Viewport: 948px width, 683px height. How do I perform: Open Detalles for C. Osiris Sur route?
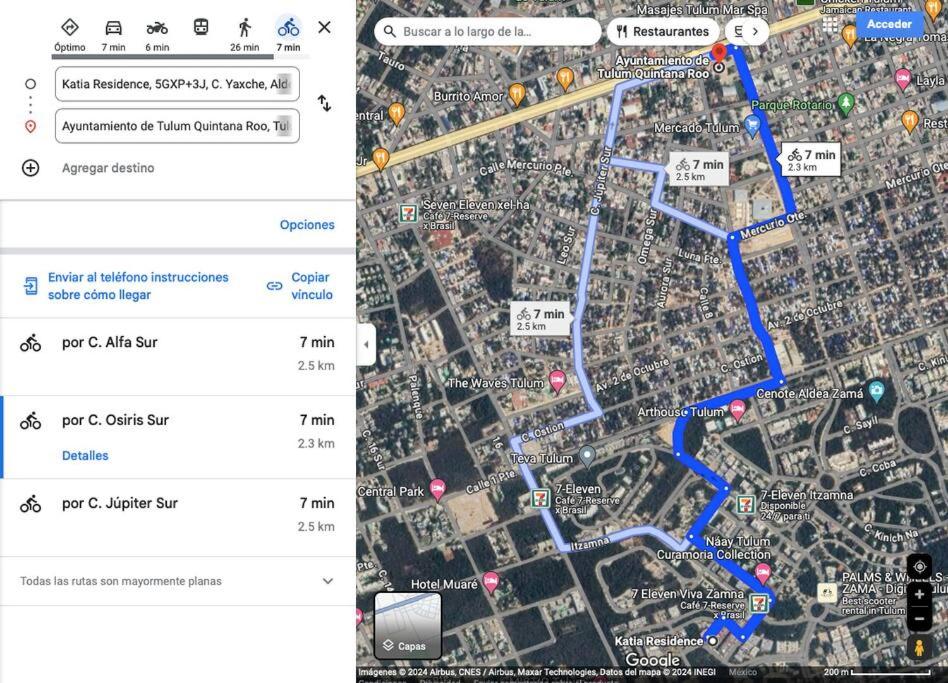click(85, 456)
